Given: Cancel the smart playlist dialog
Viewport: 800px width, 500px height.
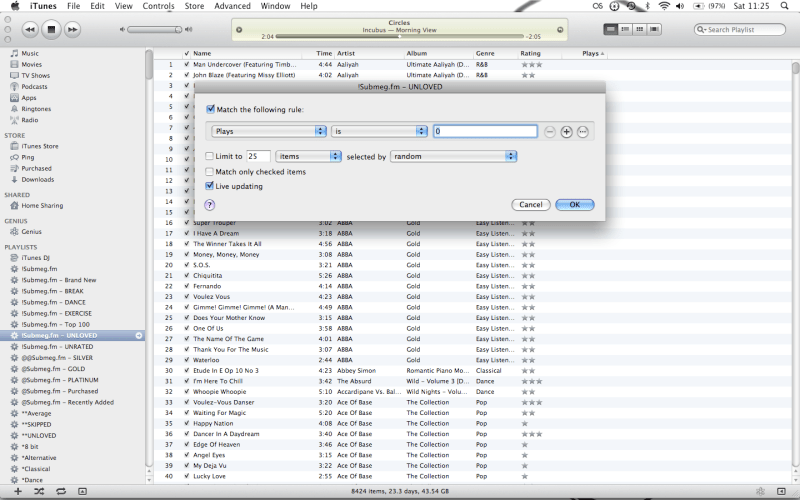Looking at the screenshot, I should point(530,204).
